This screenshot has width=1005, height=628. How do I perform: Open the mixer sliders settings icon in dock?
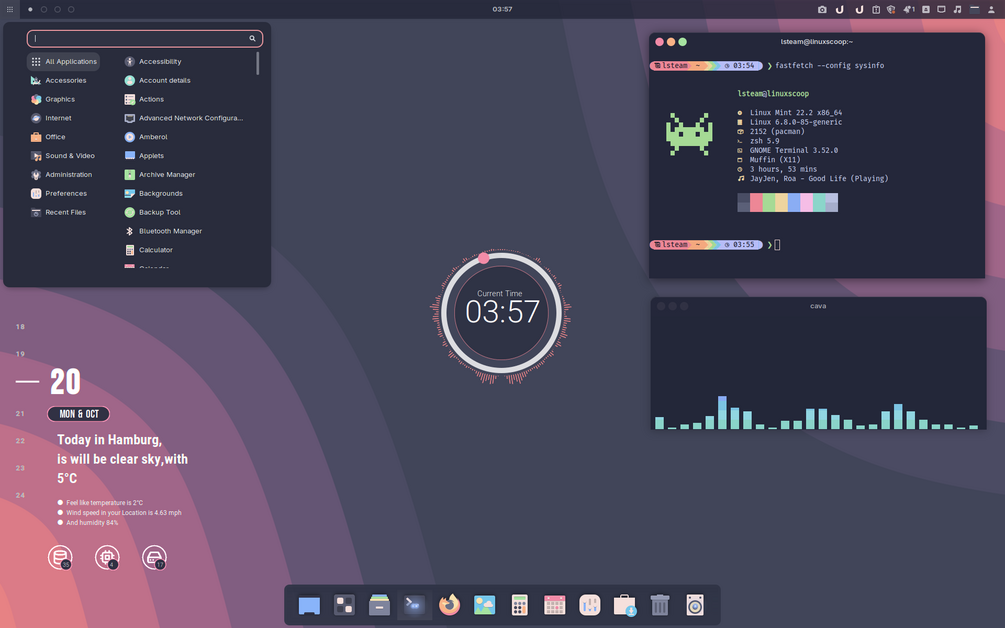click(590, 605)
